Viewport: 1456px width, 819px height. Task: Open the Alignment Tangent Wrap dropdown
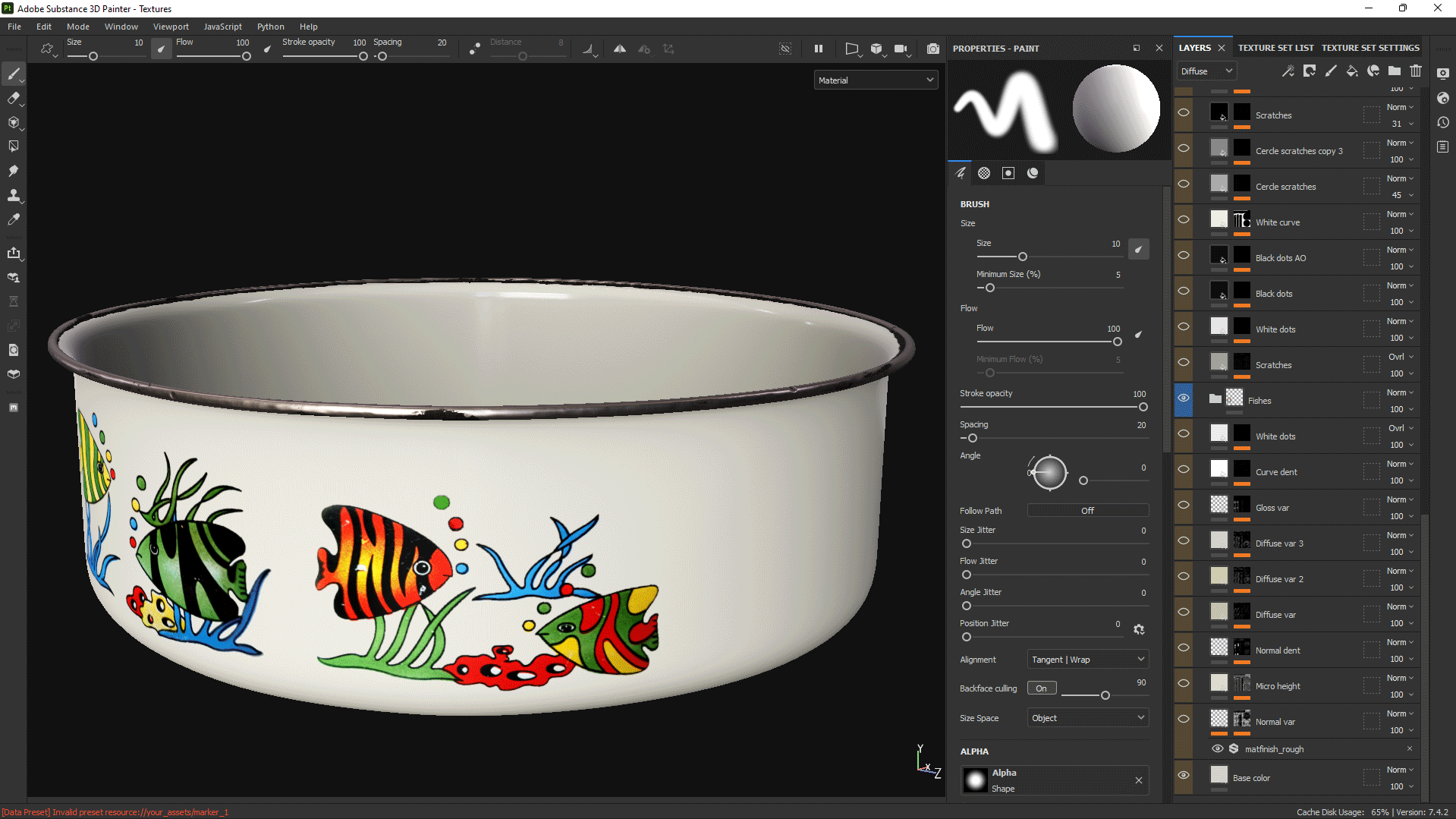click(x=1087, y=660)
